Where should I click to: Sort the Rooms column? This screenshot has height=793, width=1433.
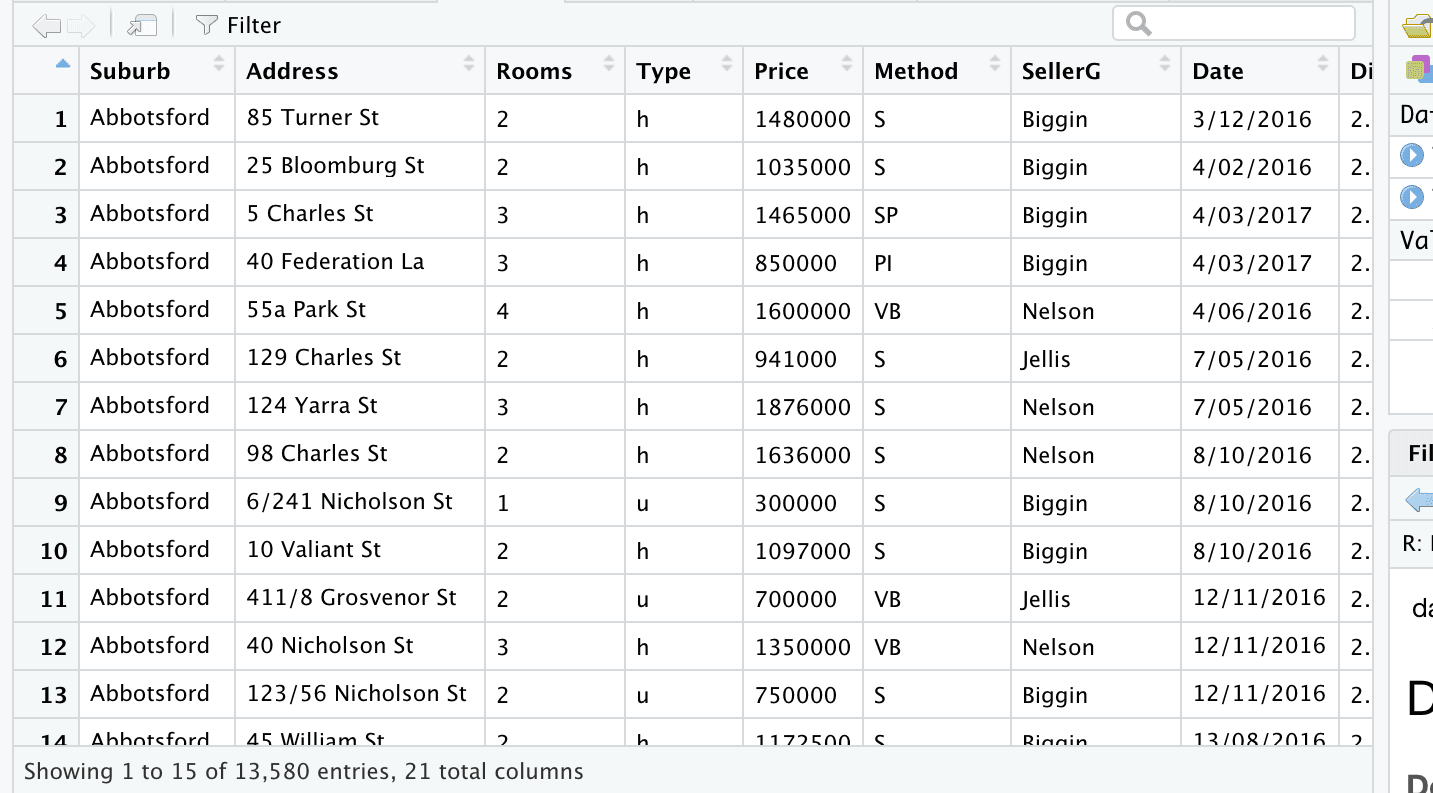(x=609, y=65)
